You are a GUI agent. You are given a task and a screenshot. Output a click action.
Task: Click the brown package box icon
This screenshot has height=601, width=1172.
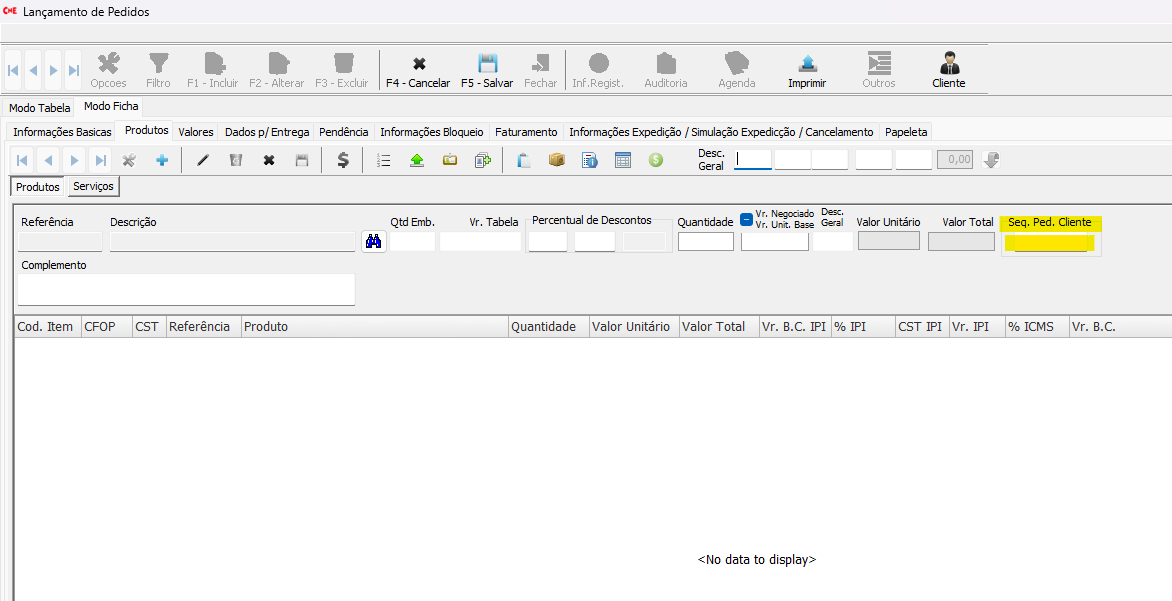tap(556, 160)
